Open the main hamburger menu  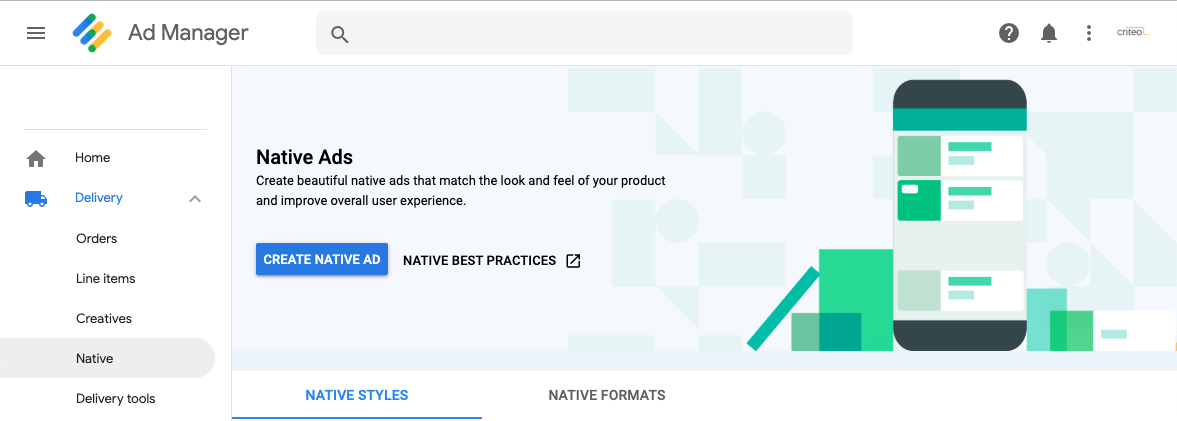[36, 33]
